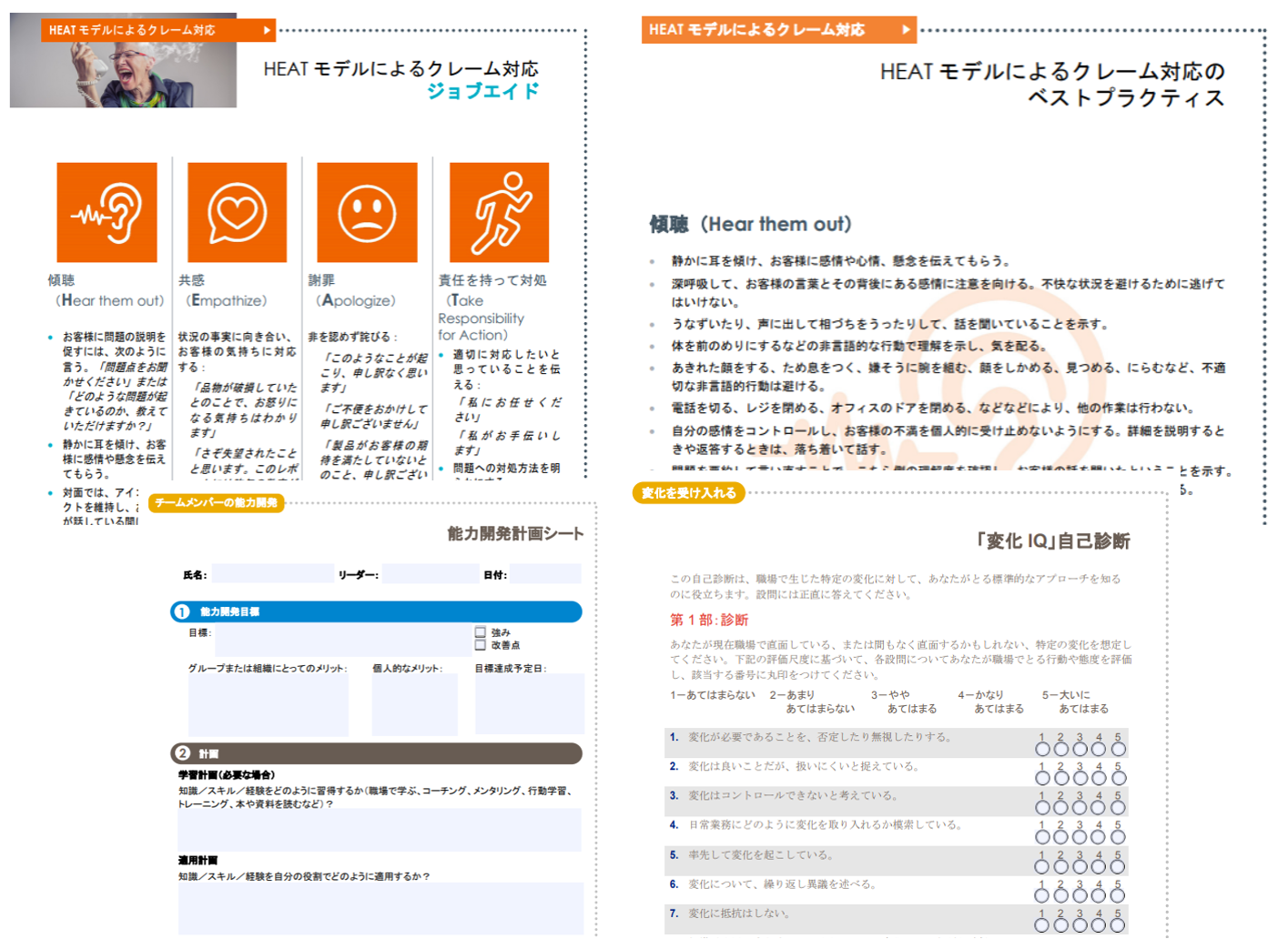Click the 学習計画 answer text area
This screenshot has height=939, width=1288.
(380, 831)
